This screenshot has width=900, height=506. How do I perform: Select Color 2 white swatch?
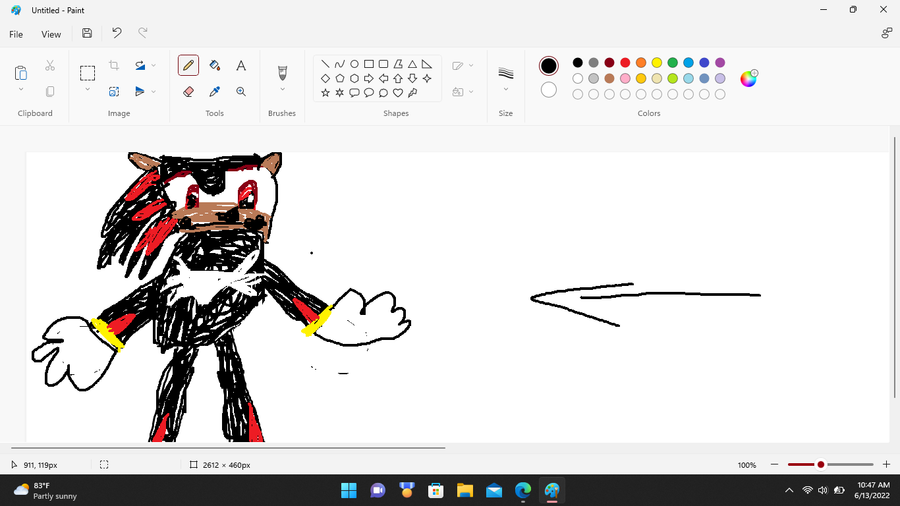(548, 89)
